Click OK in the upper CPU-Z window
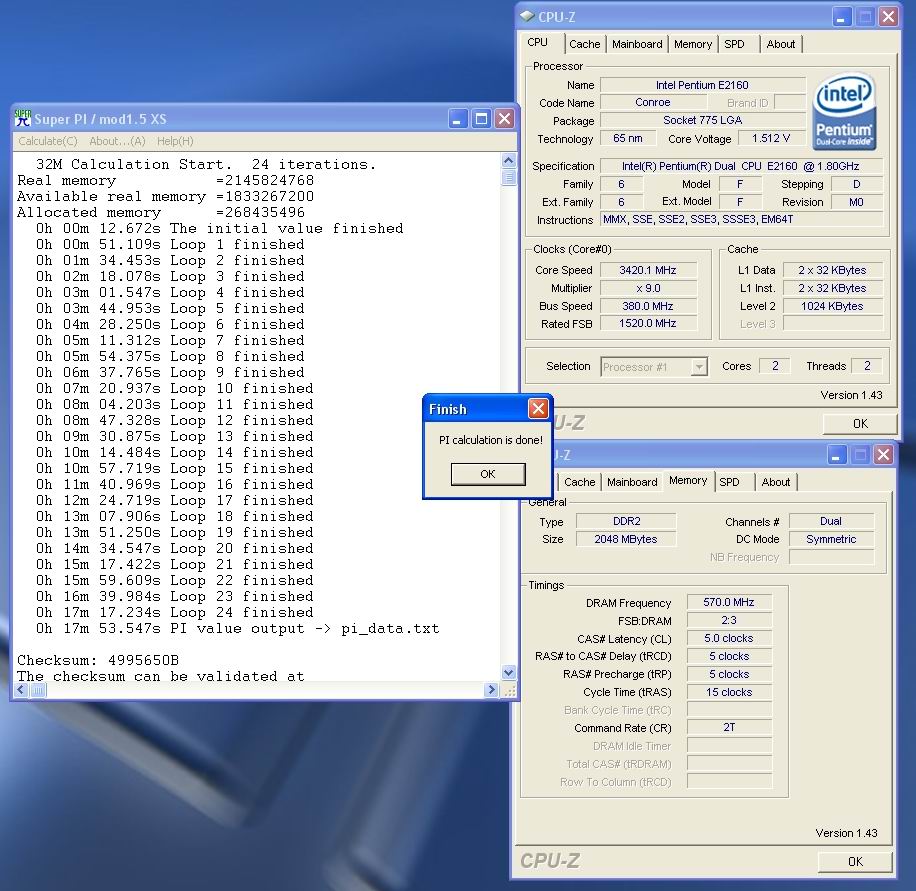 click(x=860, y=424)
